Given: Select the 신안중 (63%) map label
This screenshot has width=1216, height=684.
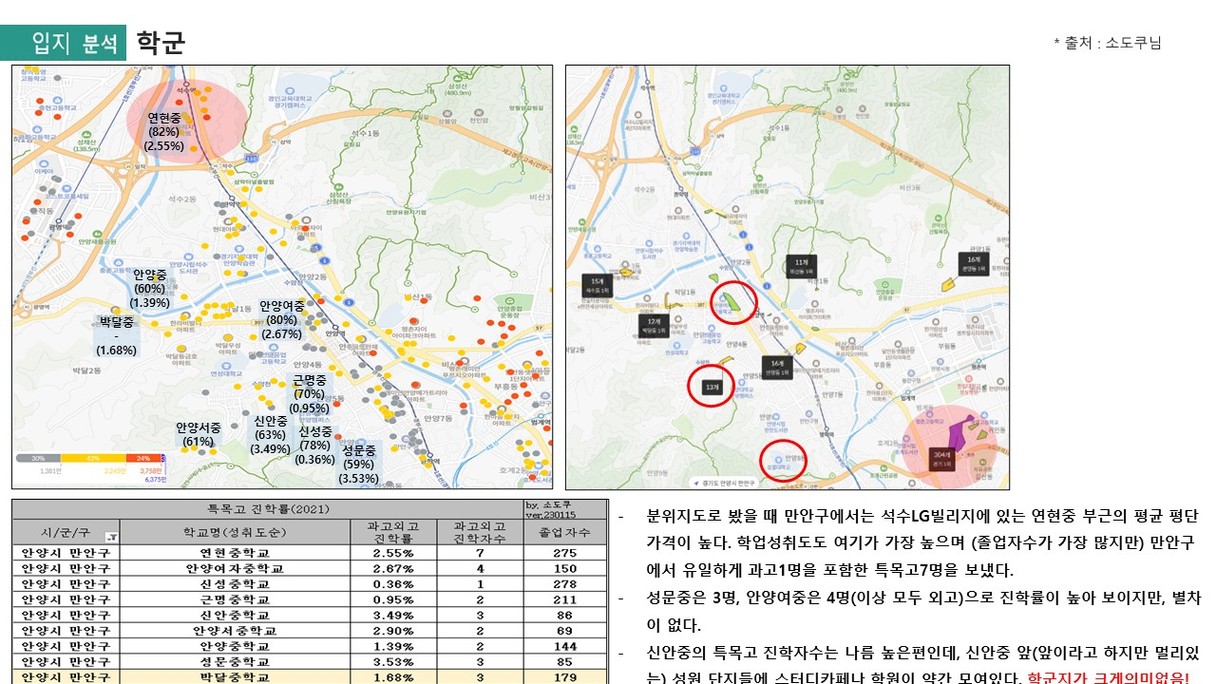Looking at the screenshot, I should point(270,435).
